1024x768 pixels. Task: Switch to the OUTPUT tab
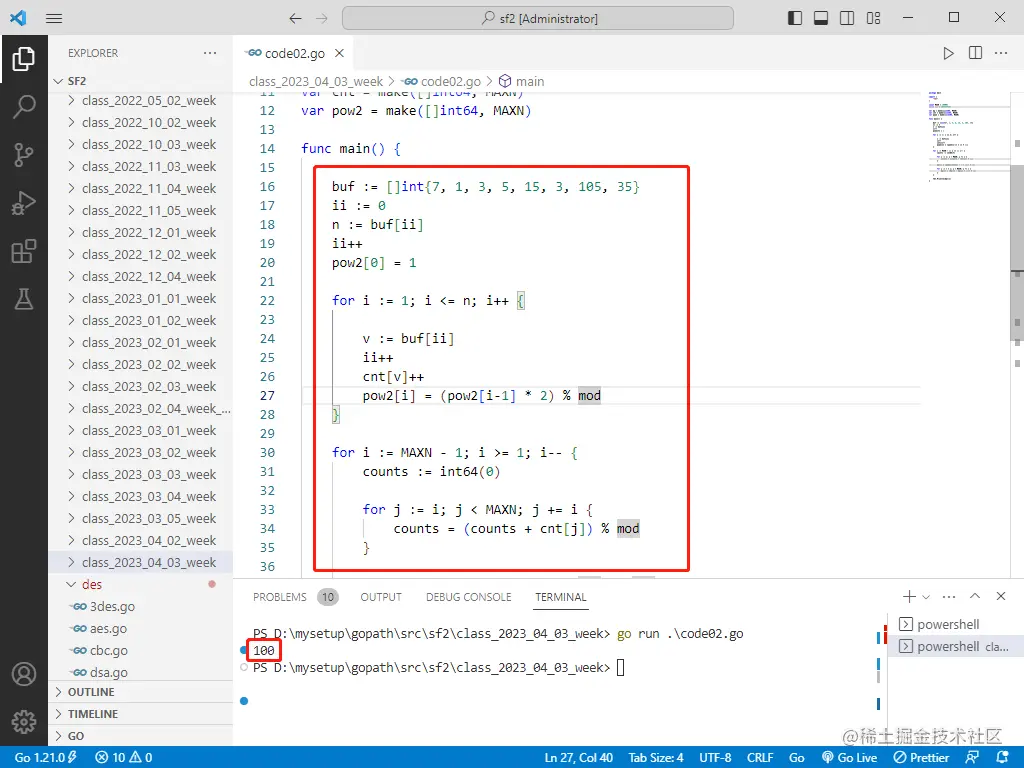pos(381,597)
